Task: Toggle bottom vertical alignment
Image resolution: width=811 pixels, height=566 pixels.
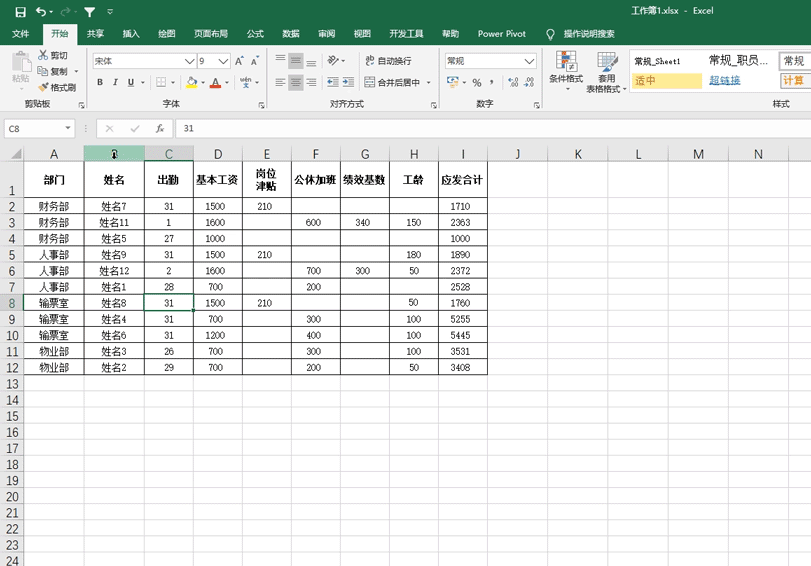Action: click(311, 61)
